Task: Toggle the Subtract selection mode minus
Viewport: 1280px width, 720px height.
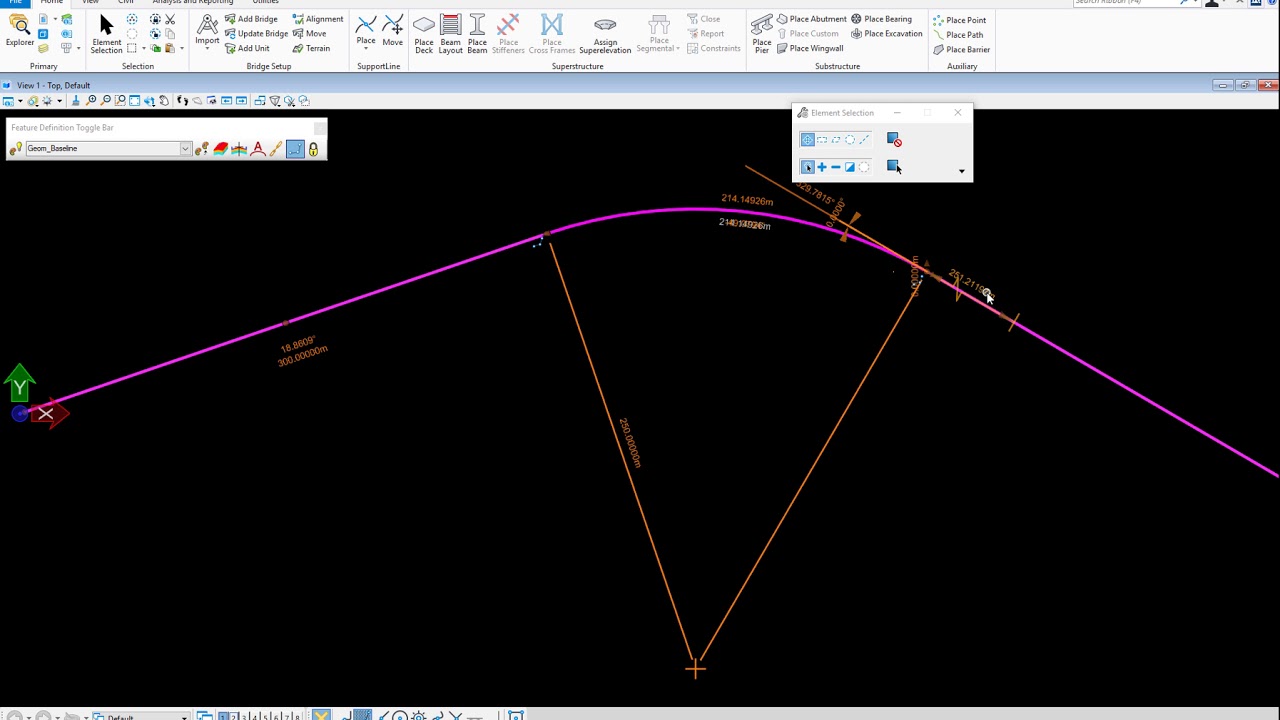Action: tap(835, 167)
